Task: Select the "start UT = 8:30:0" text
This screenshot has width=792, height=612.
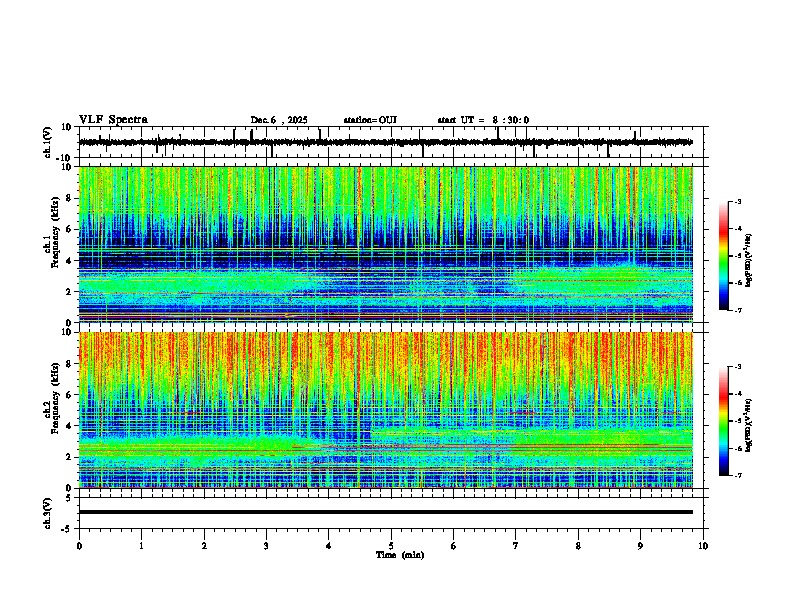Action: click(x=483, y=120)
